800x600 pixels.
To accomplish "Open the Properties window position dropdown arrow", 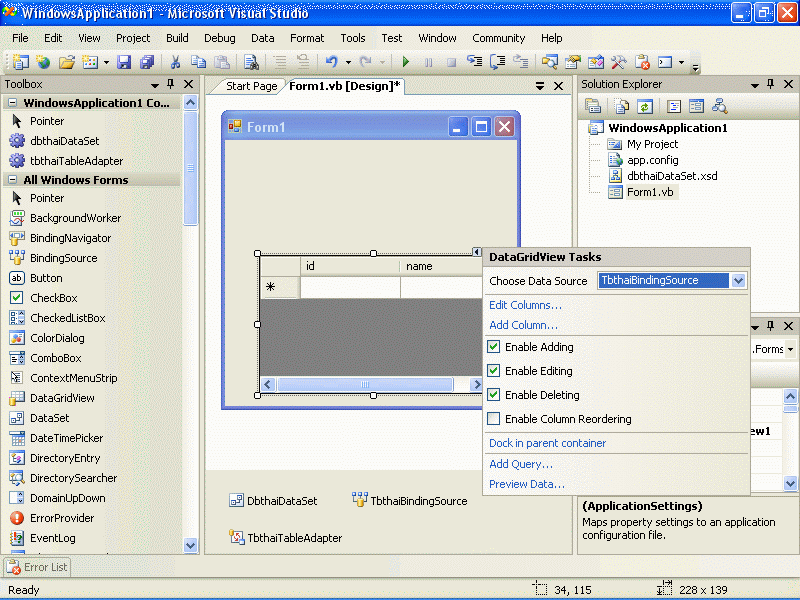I will pos(755,327).
